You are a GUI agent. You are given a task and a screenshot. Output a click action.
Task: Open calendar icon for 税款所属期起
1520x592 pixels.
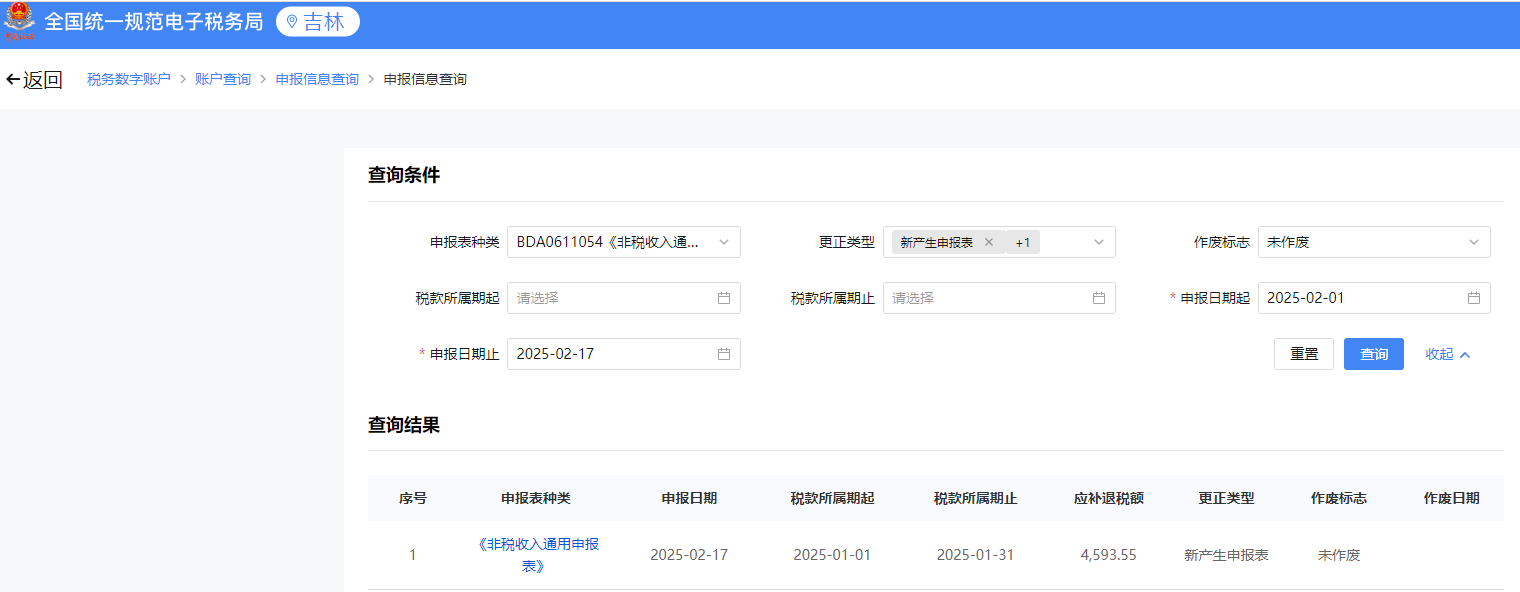[724, 298]
